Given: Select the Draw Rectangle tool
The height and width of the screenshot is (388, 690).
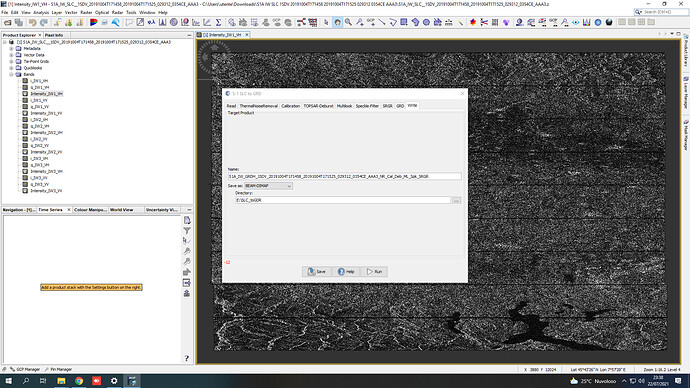Looking at the screenshot, I should tap(404, 22).
